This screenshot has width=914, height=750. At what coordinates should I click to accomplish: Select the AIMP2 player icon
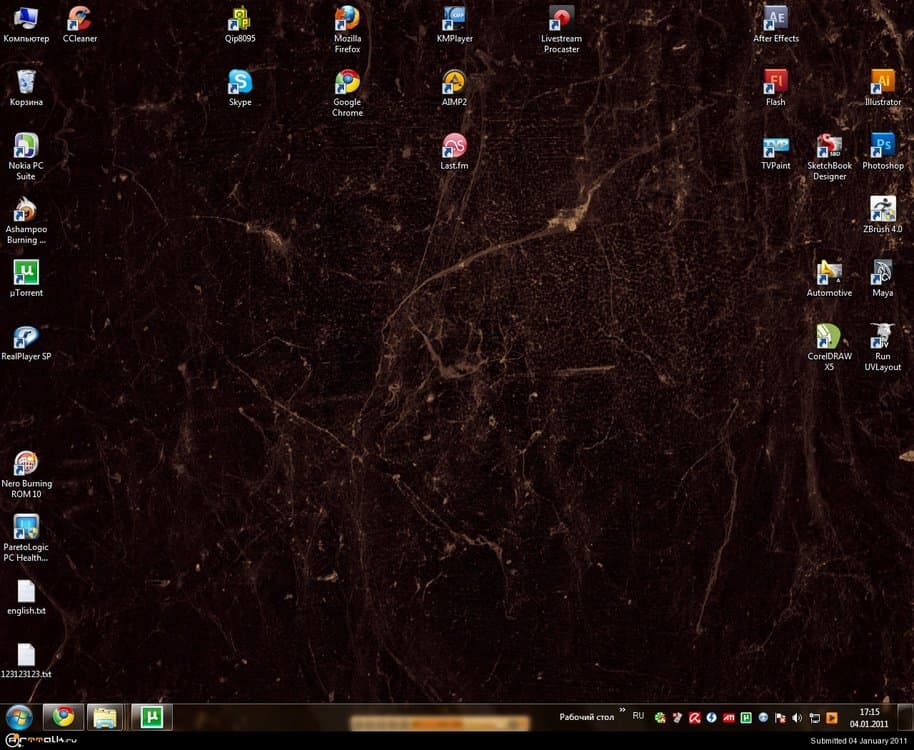(x=454, y=82)
